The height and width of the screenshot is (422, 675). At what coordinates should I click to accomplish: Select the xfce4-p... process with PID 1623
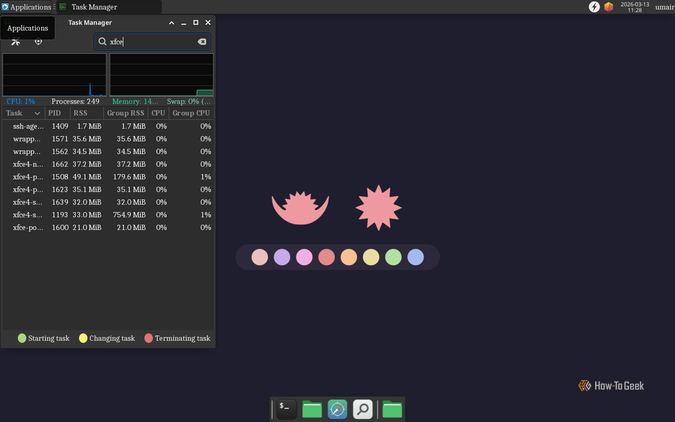pyautogui.click(x=28, y=189)
